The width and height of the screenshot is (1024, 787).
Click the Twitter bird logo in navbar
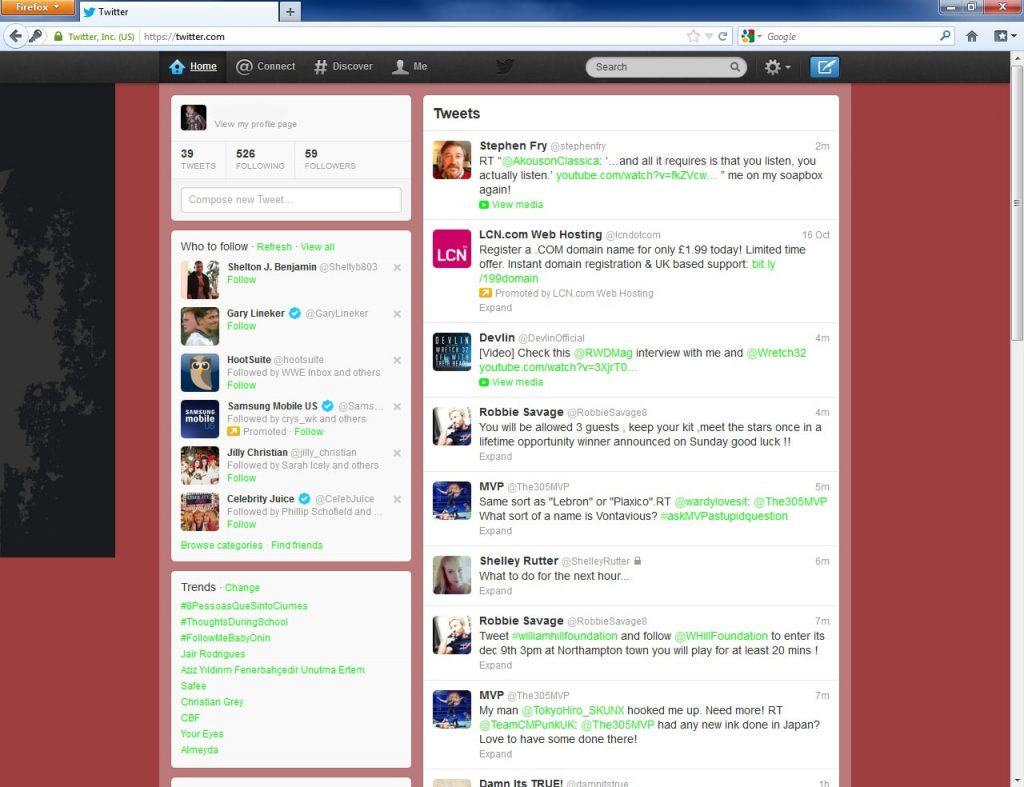click(x=505, y=67)
